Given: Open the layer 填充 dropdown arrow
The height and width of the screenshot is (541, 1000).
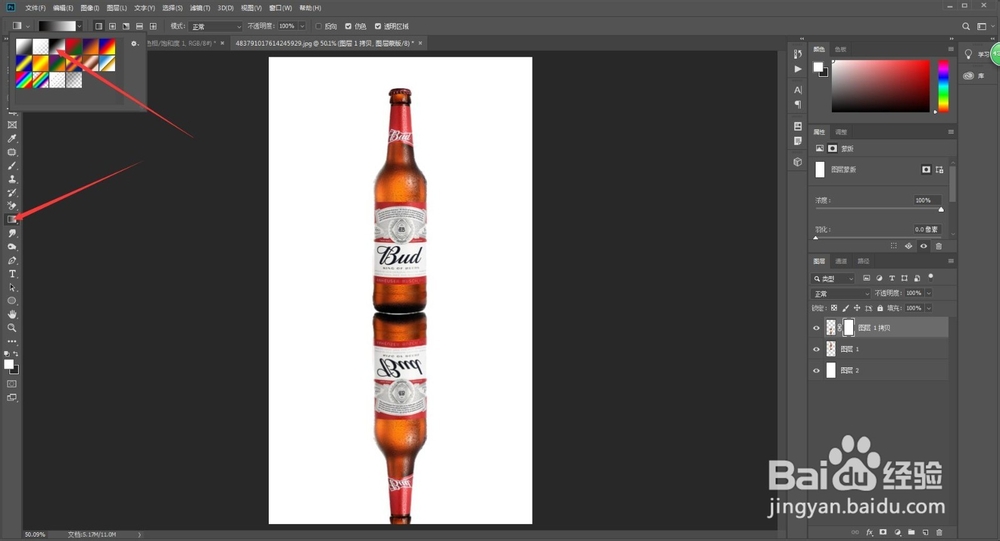Looking at the screenshot, I should pos(929,308).
